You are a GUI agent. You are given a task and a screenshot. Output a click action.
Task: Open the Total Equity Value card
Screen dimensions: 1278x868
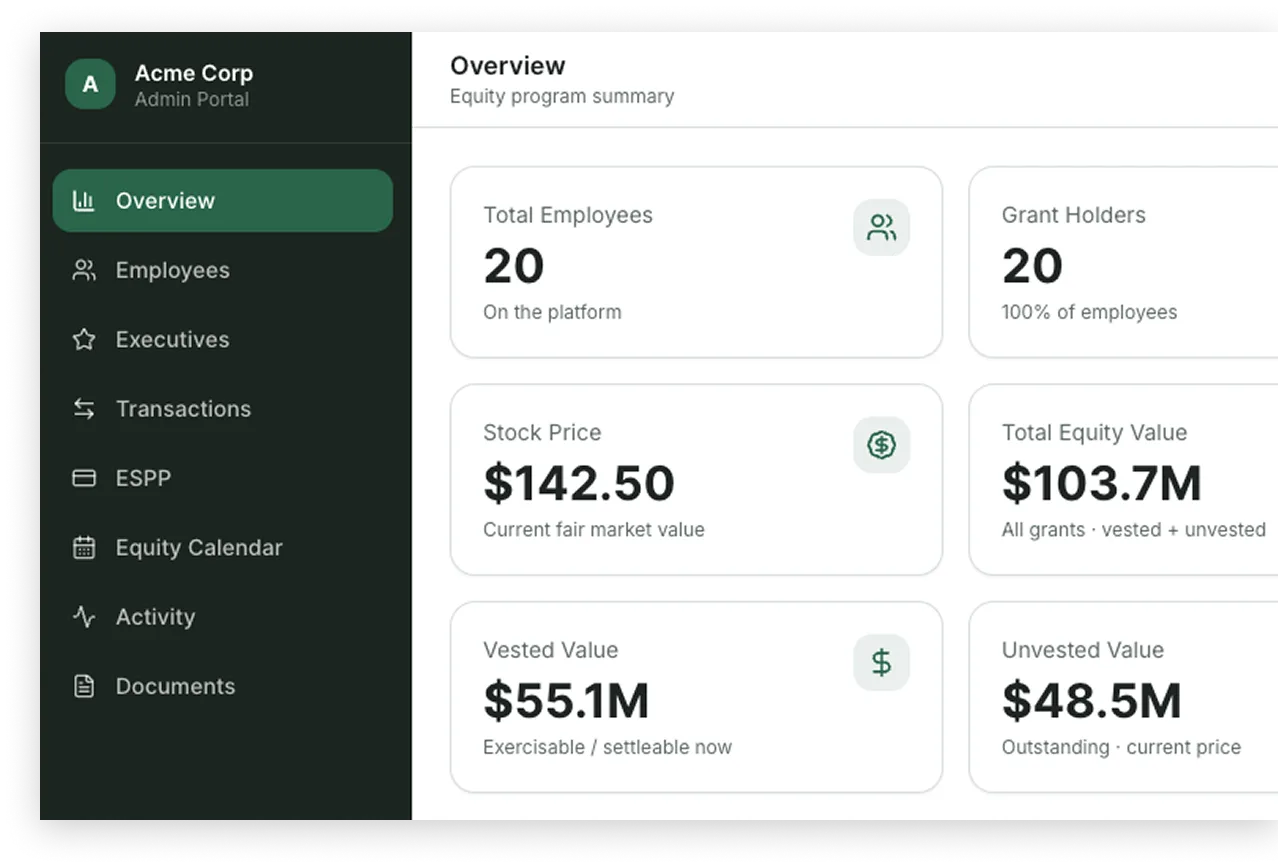coord(1120,480)
